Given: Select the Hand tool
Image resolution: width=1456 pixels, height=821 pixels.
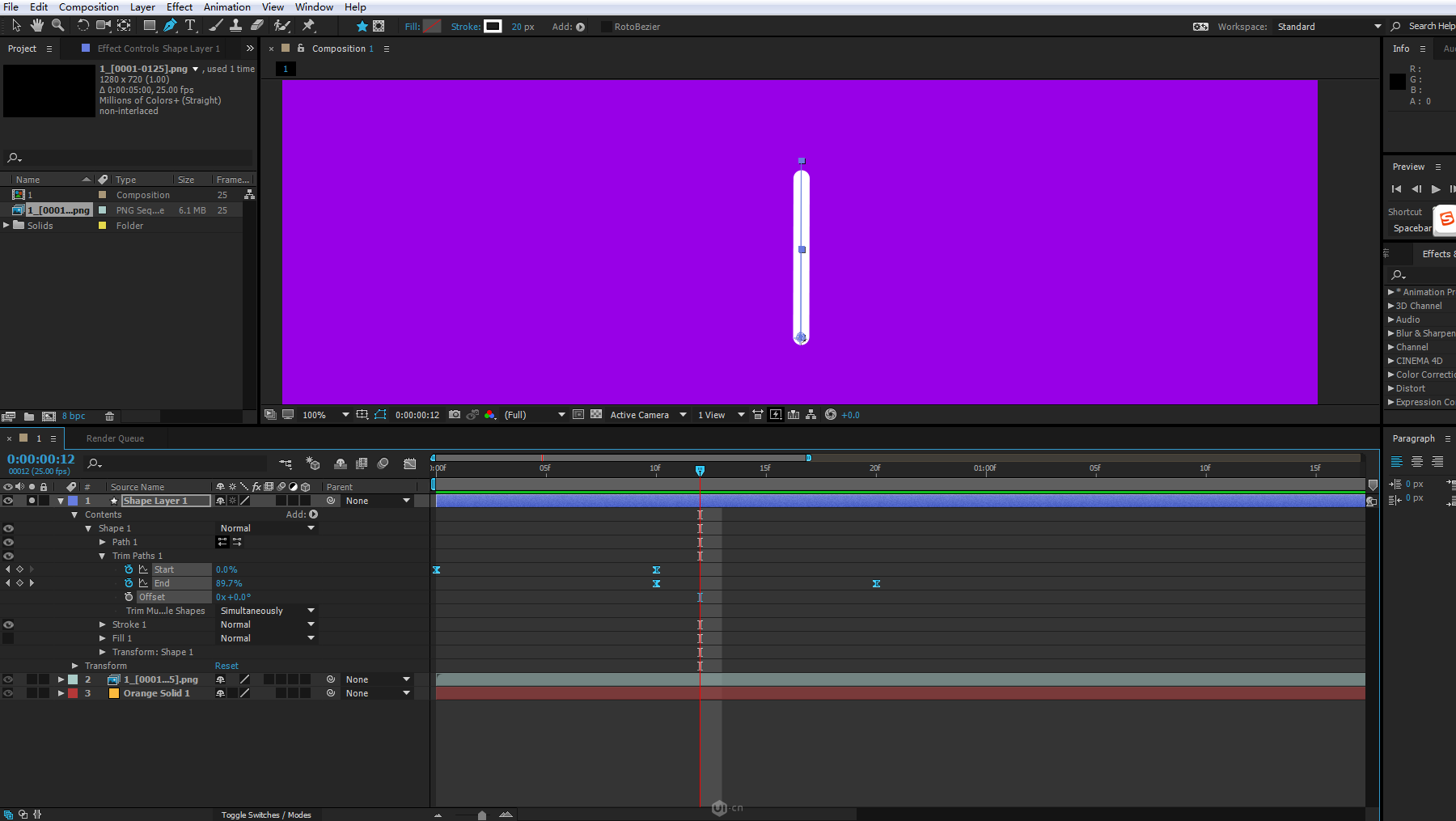Looking at the screenshot, I should pyautogui.click(x=37, y=26).
